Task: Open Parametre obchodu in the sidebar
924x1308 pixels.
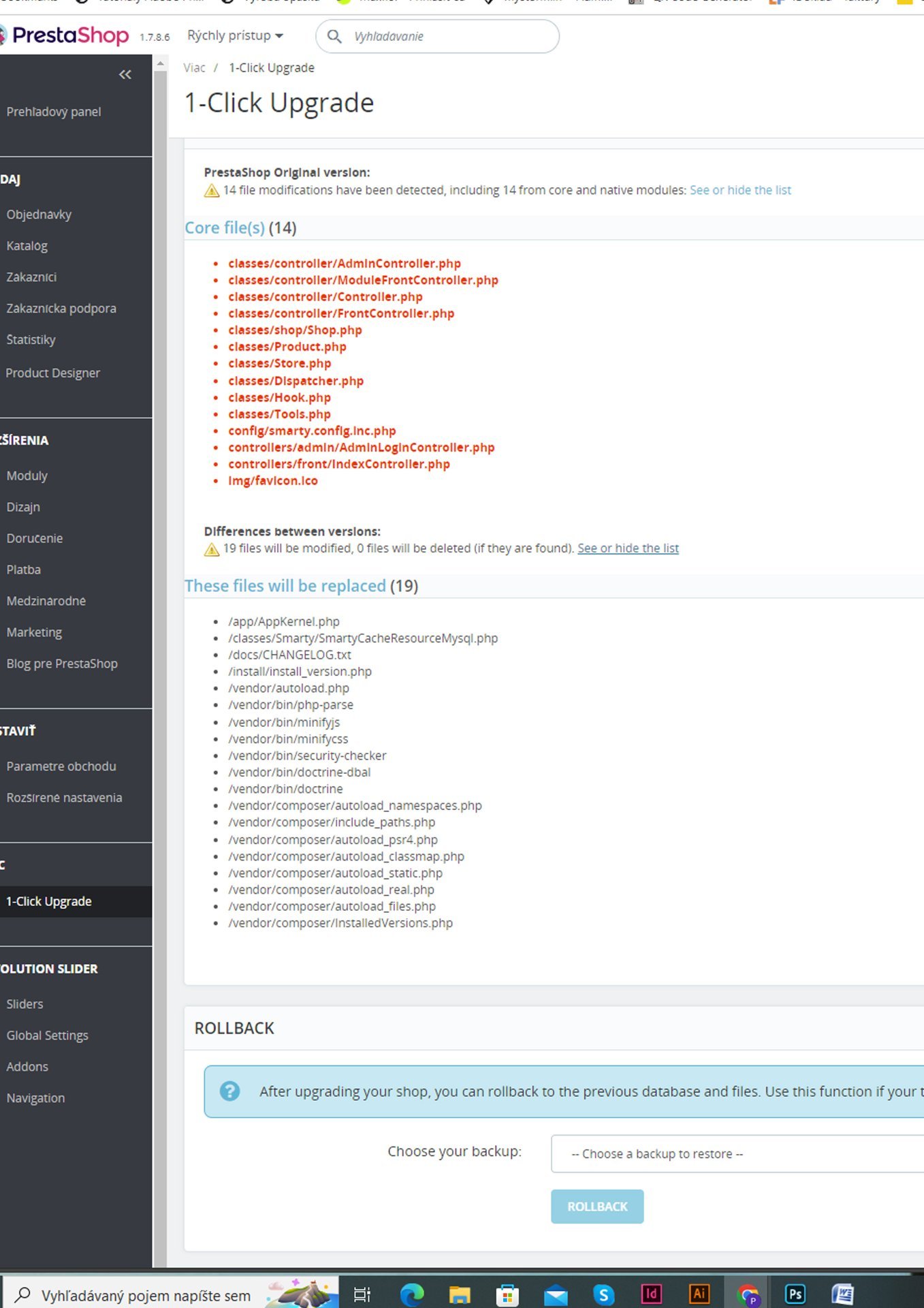Action: 61,767
